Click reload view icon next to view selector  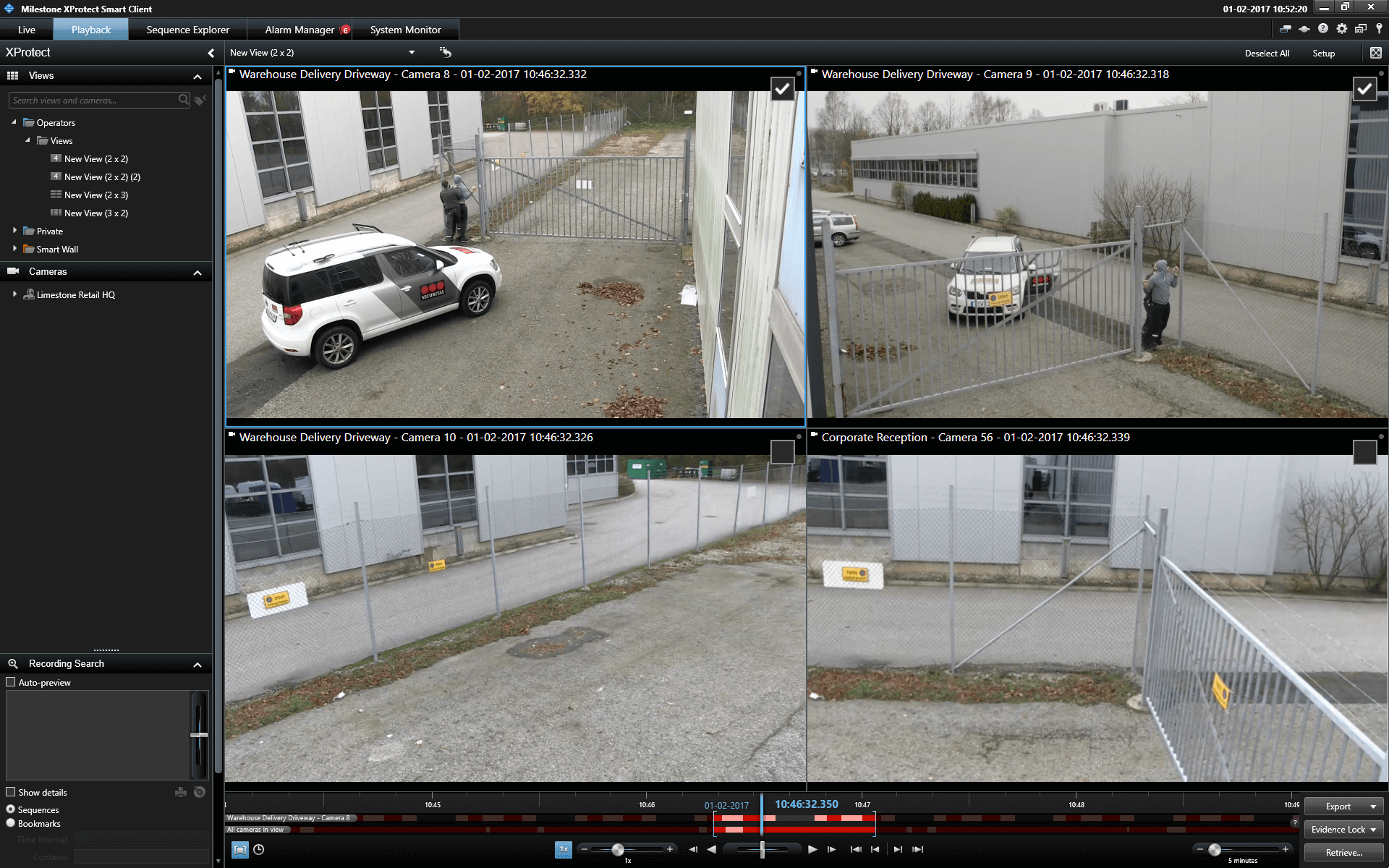445,52
